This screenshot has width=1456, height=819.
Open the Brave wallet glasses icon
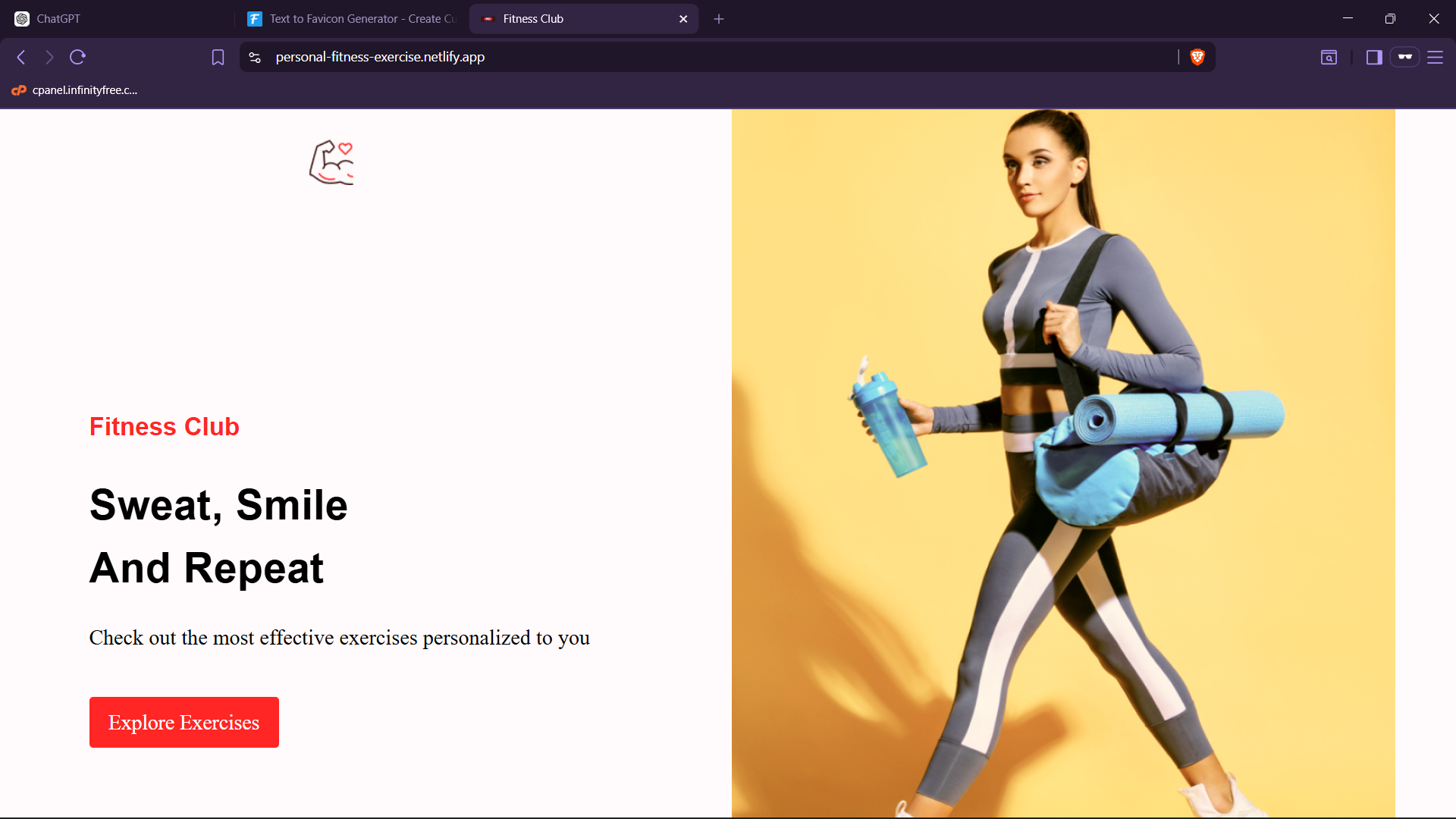click(1404, 57)
